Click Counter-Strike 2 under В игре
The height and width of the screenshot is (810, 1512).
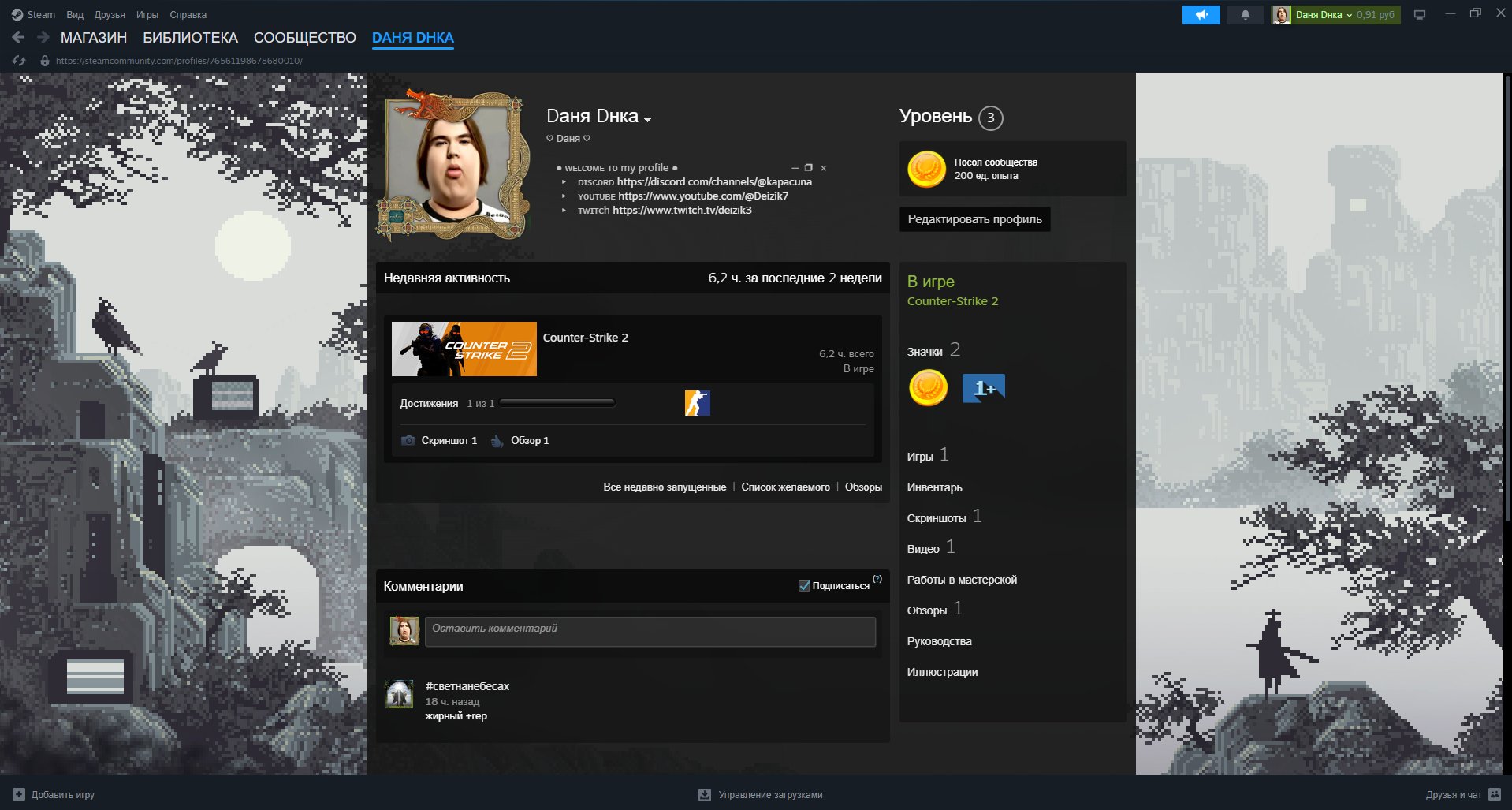tap(952, 301)
